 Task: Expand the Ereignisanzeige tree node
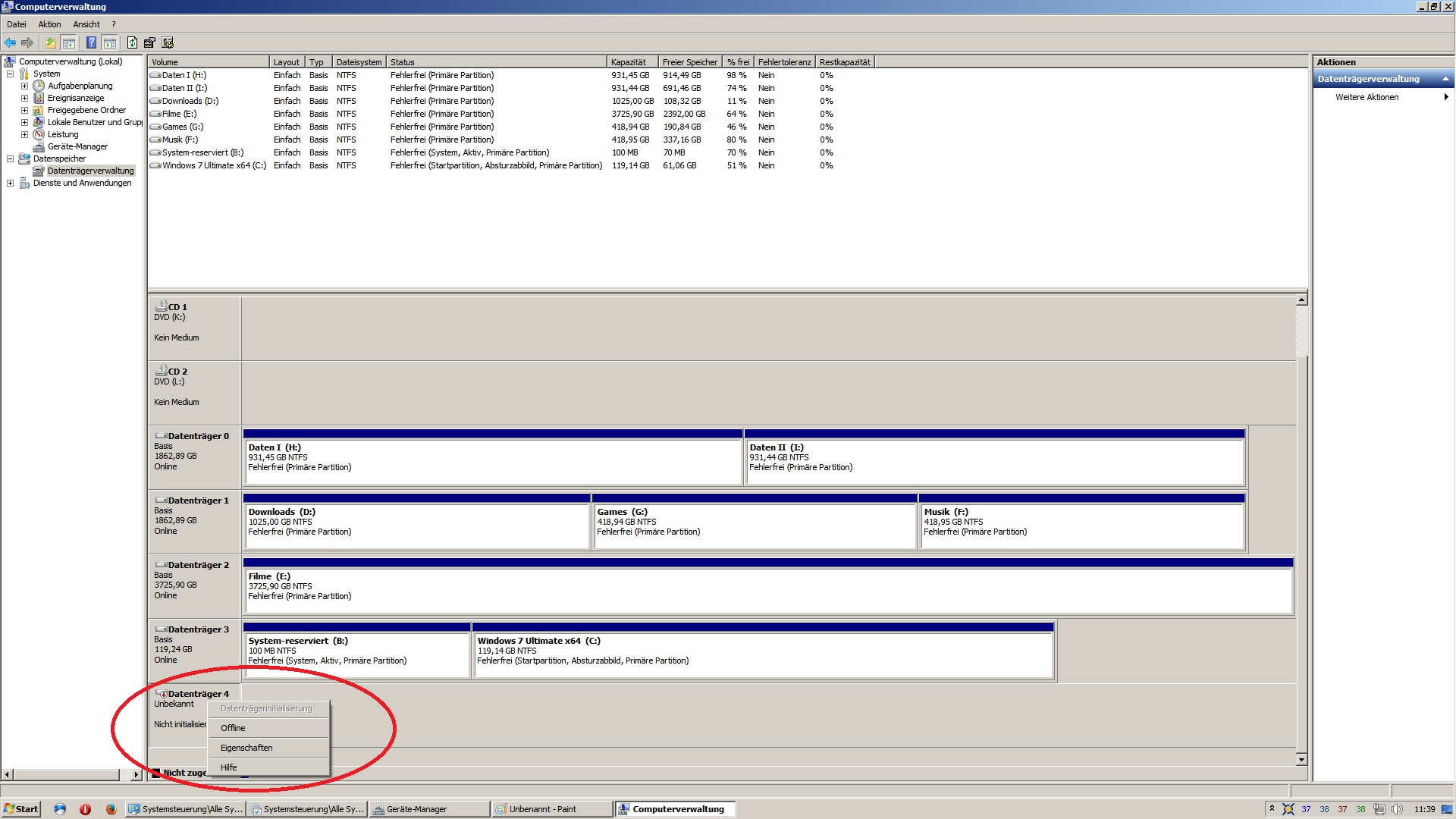pyautogui.click(x=24, y=98)
